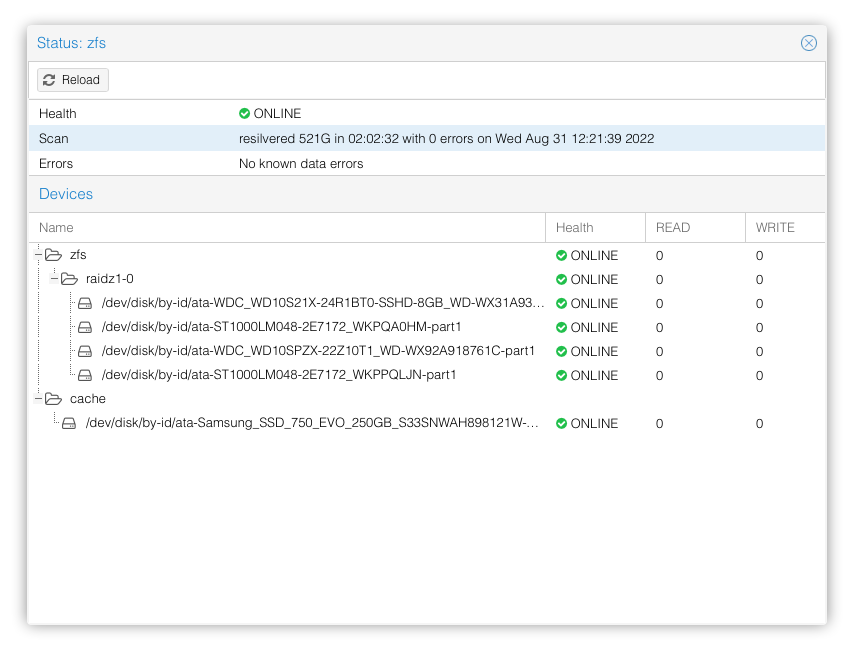Click disk icon for WD10SPZX drive
851x659 pixels.
click(85, 351)
